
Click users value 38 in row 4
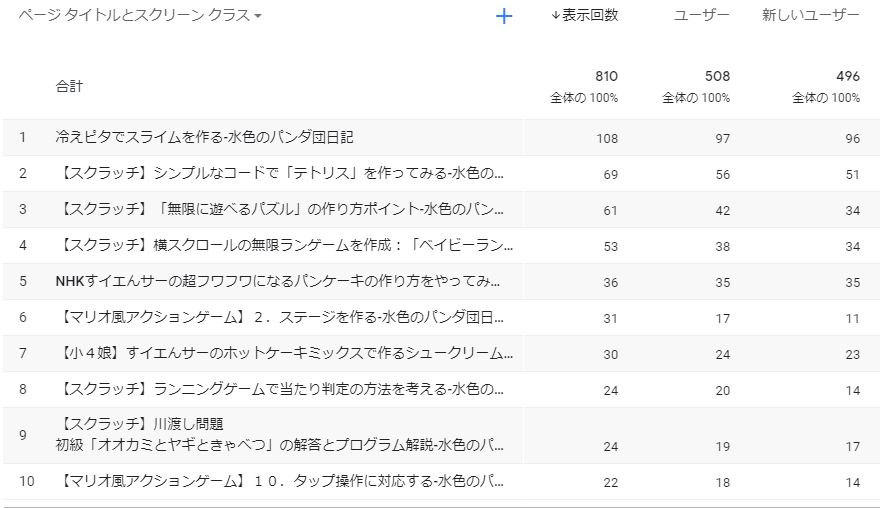pos(722,246)
